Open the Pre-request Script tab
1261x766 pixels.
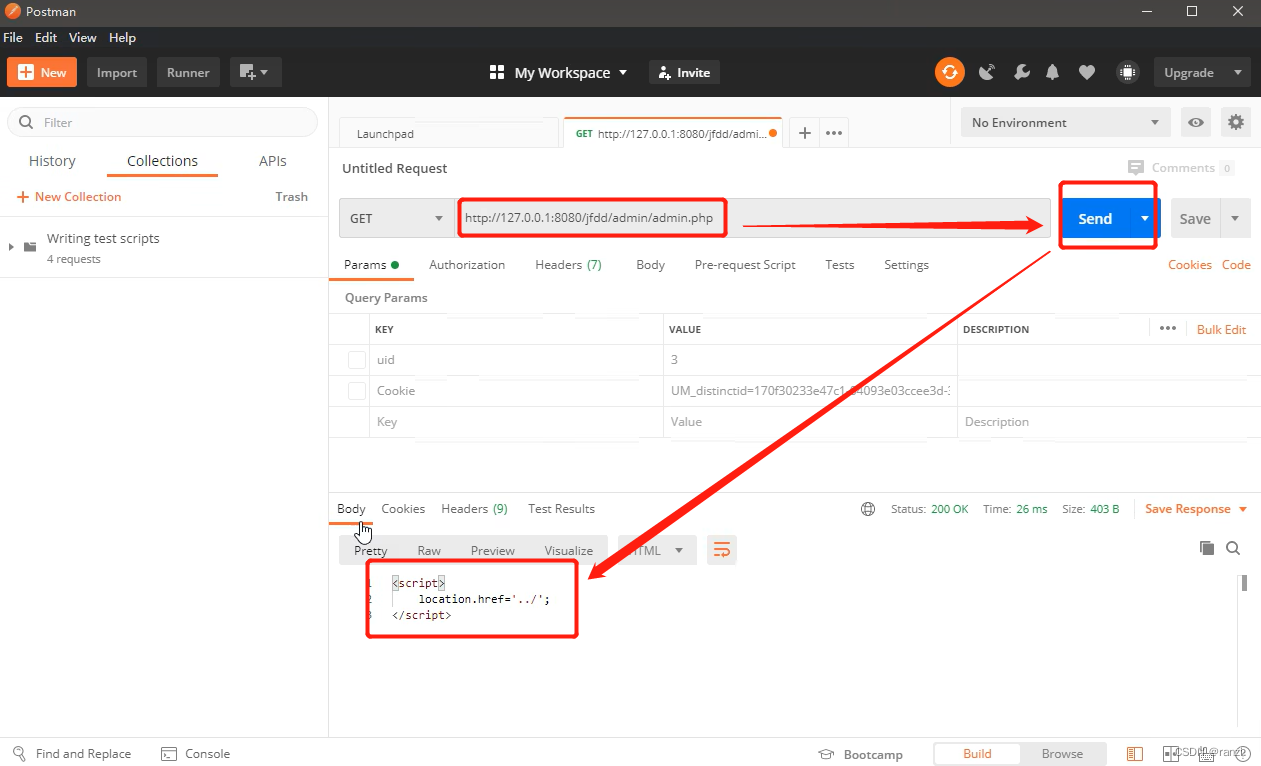[745, 265]
